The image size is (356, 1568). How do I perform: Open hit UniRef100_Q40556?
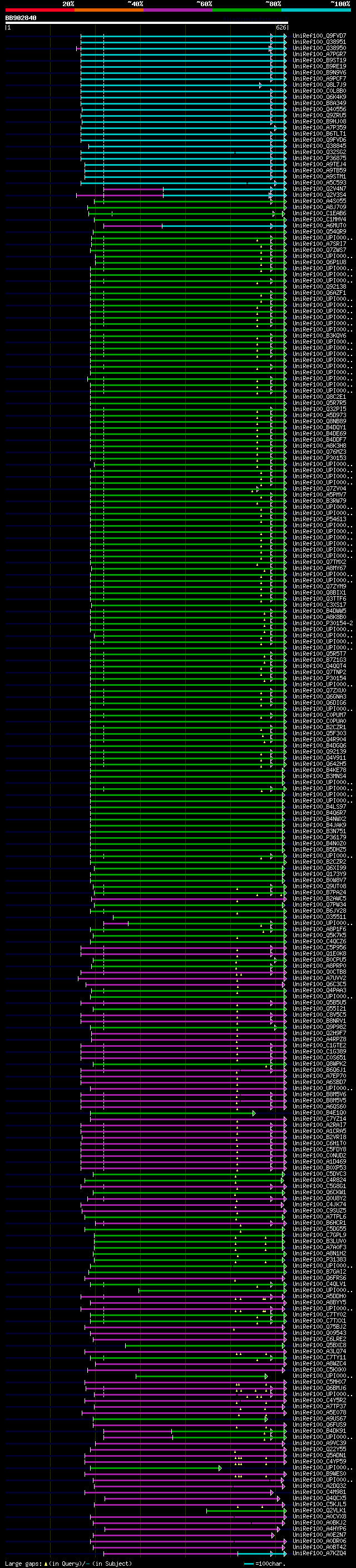point(319,110)
